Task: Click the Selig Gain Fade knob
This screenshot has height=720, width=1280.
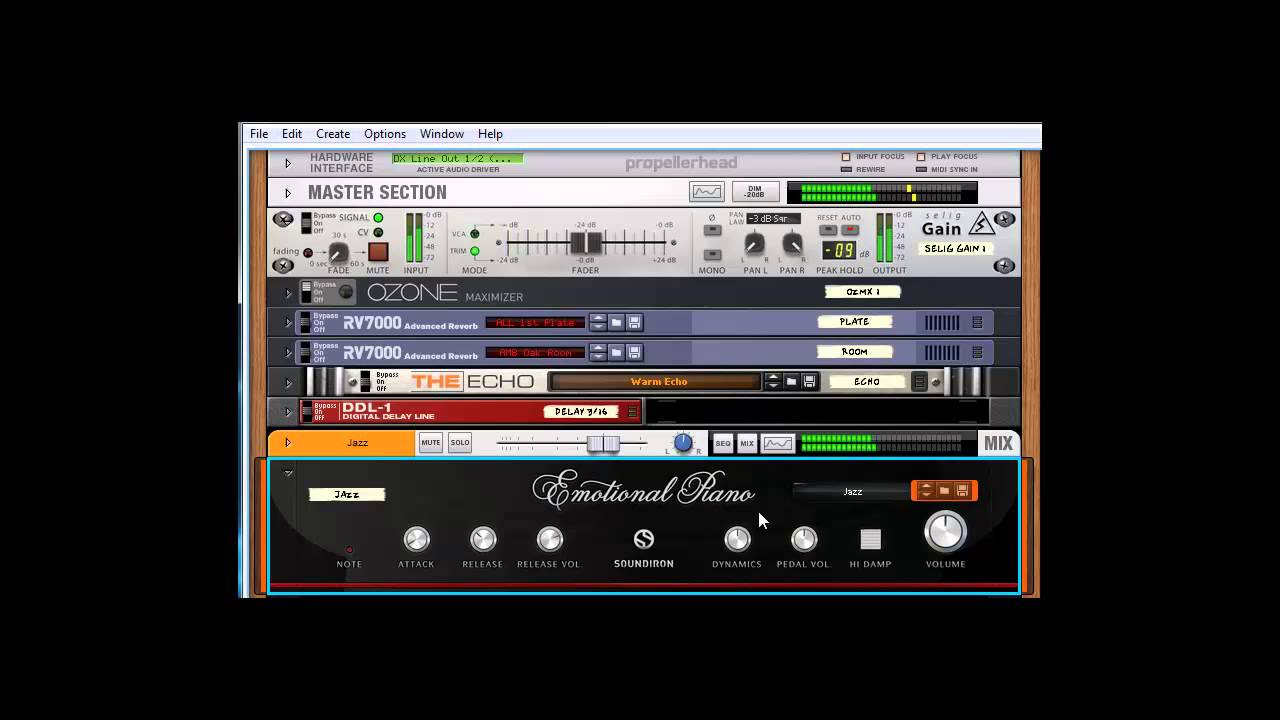Action: pos(339,253)
